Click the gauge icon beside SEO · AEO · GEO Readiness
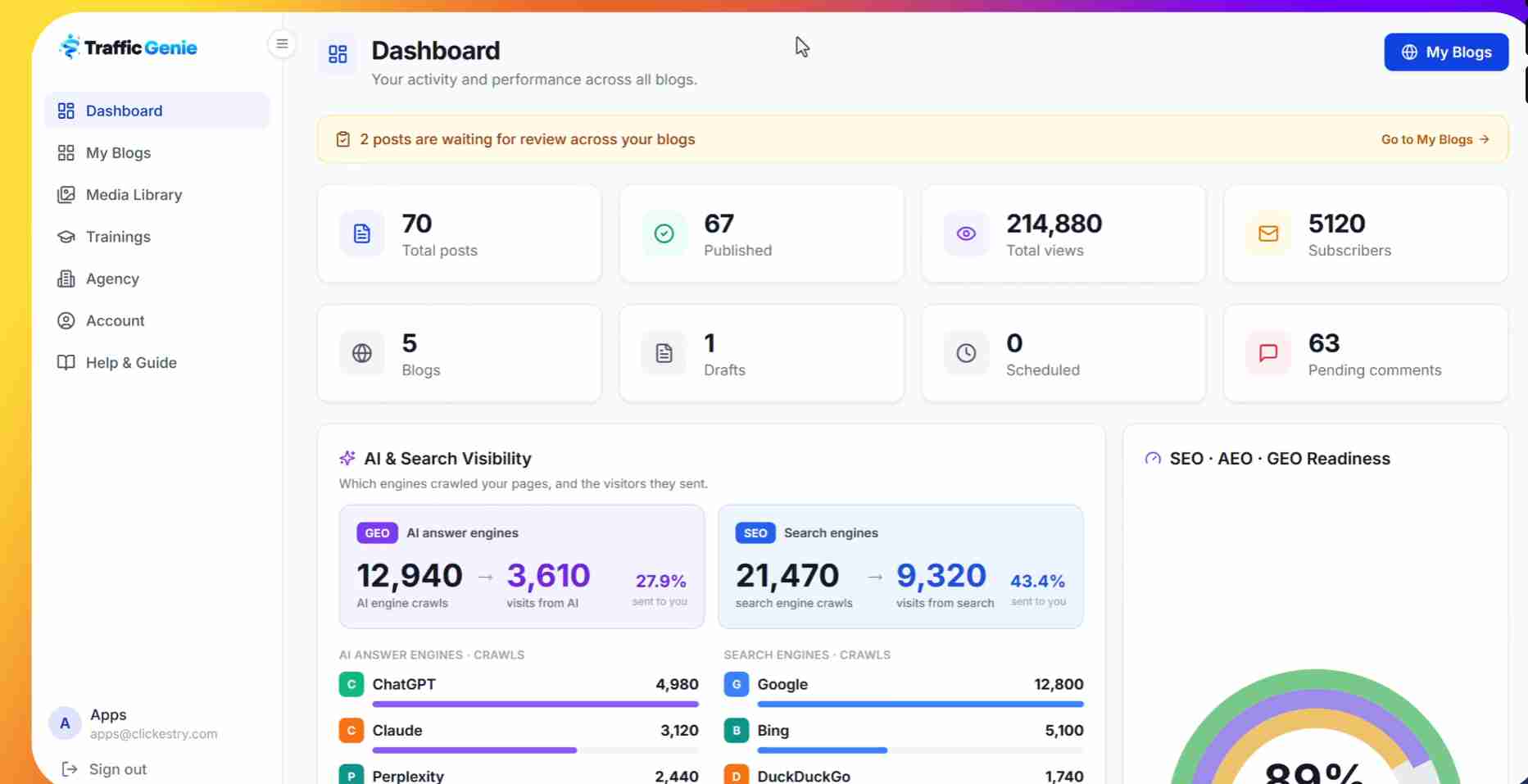 [x=1153, y=459]
